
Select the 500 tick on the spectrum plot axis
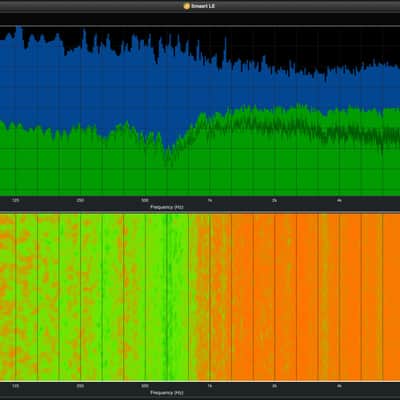(145, 201)
